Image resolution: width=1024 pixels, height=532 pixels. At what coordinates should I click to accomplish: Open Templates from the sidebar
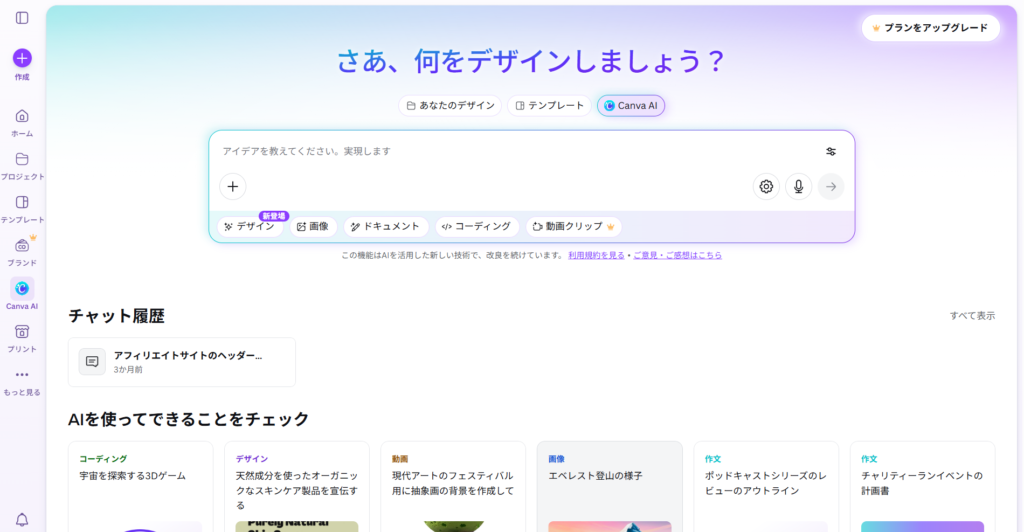click(22, 202)
